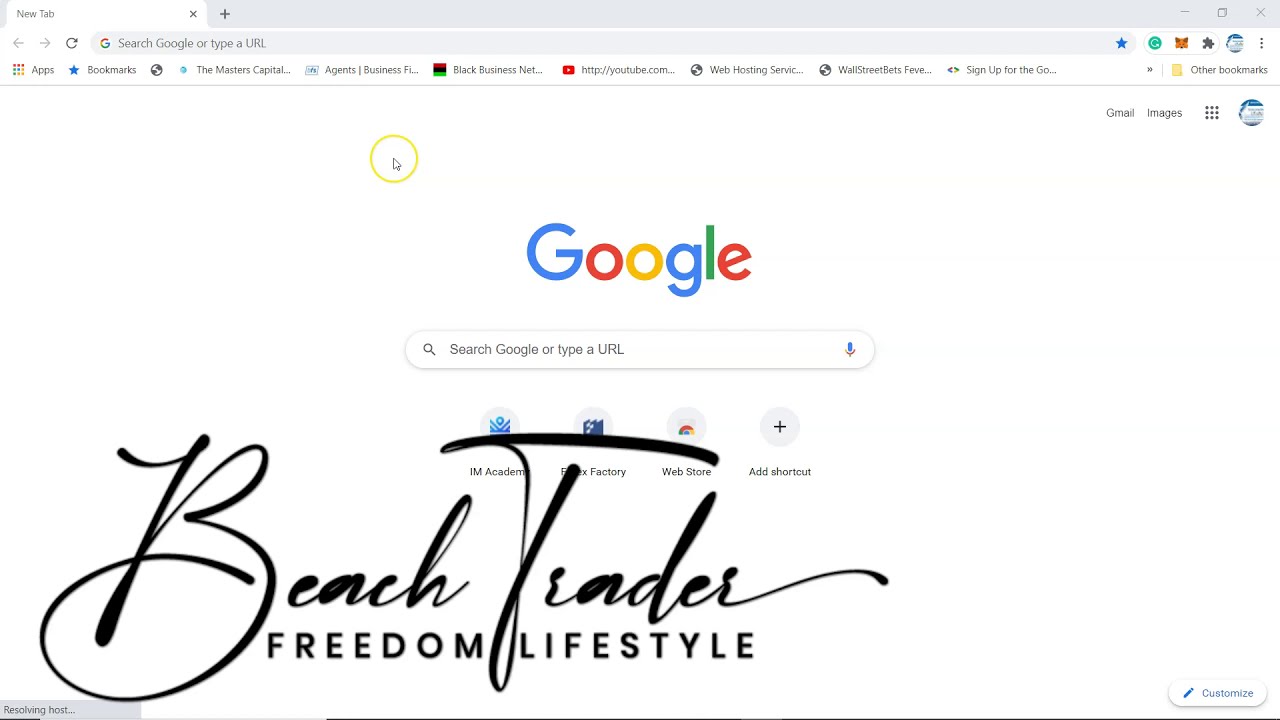Open a new tab with the plus button
This screenshot has height=720, width=1280.
point(225,14)
